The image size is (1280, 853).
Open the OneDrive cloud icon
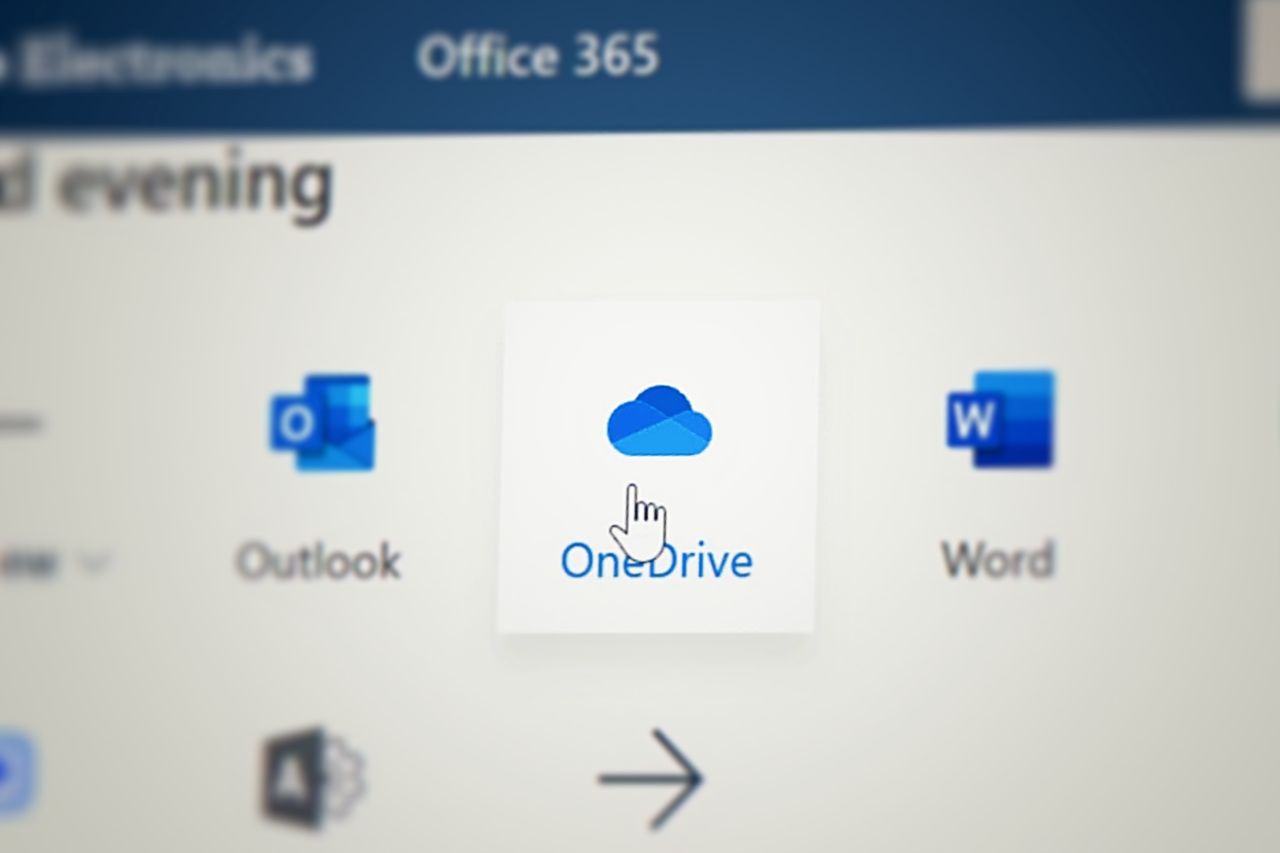coord(659,420)
